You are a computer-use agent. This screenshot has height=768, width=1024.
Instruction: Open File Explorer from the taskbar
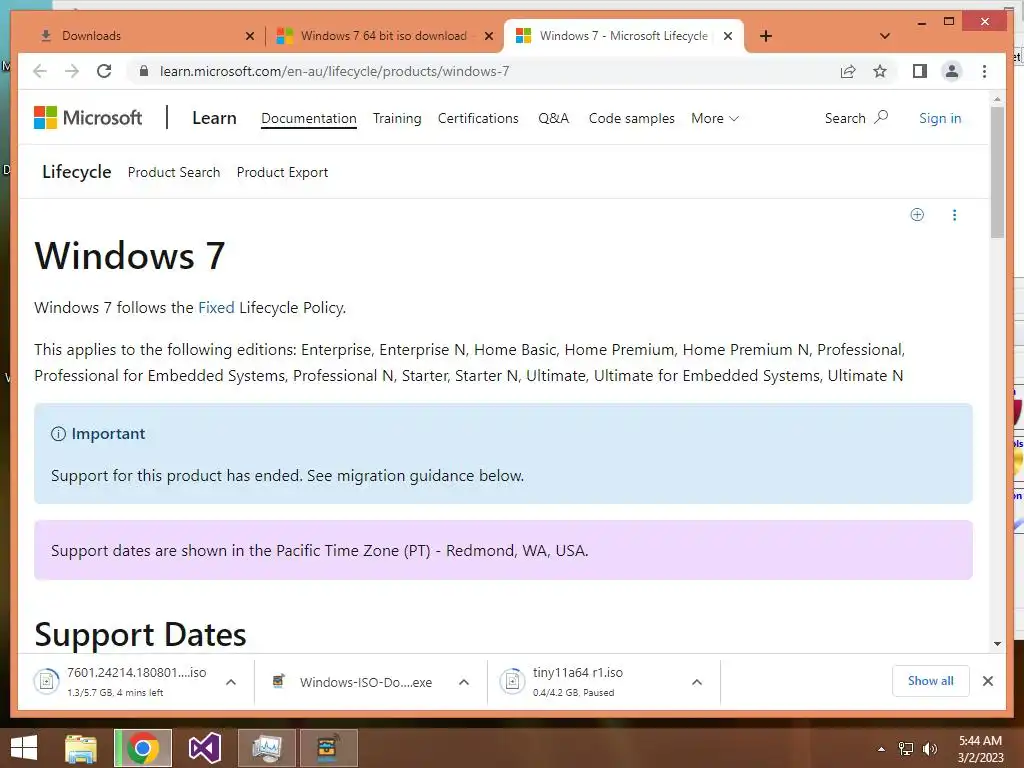(x=81, y=748)
